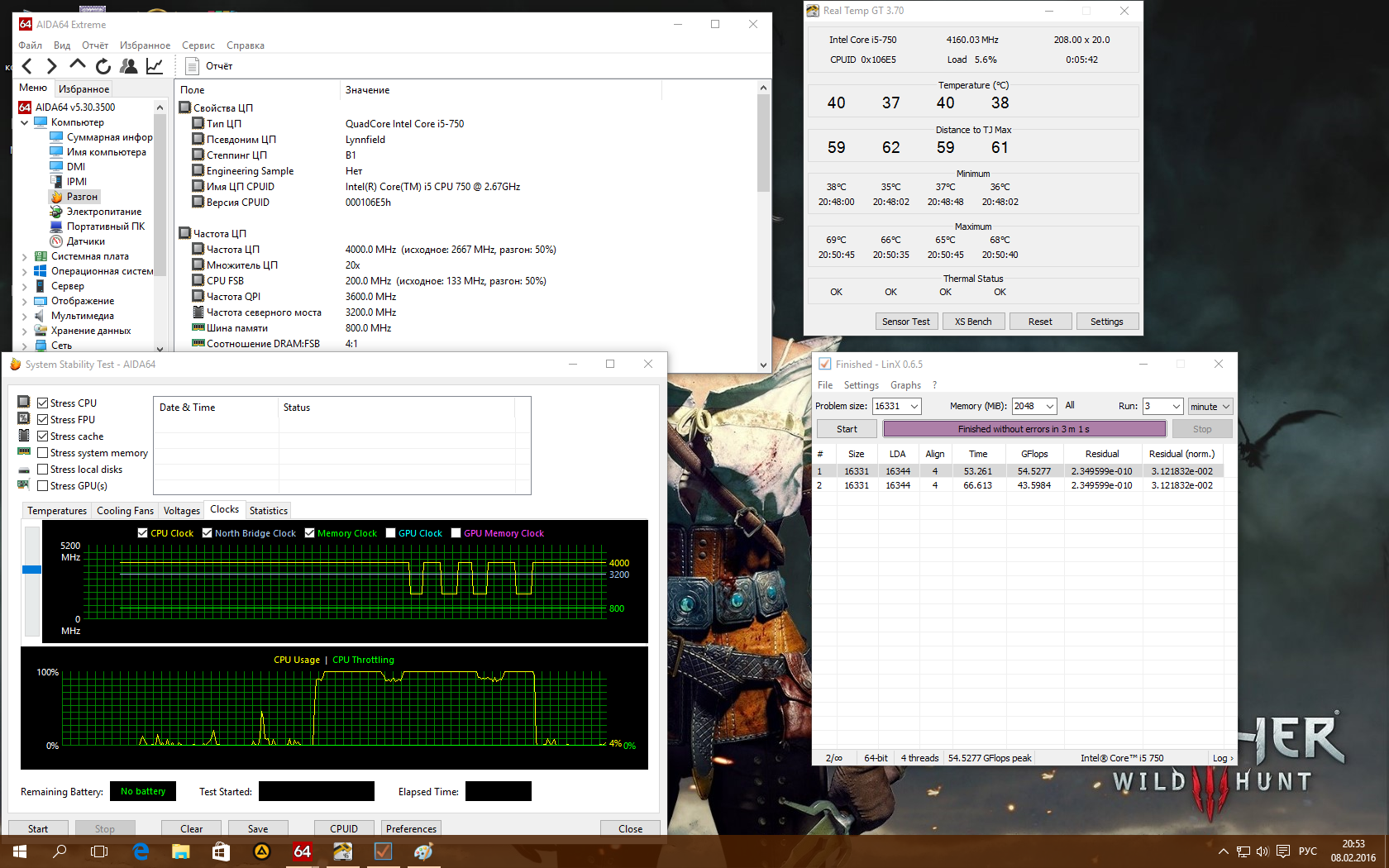Switch to LinX taskbar icon
This screenshot has width=1389, height=868.
point(383,851)
